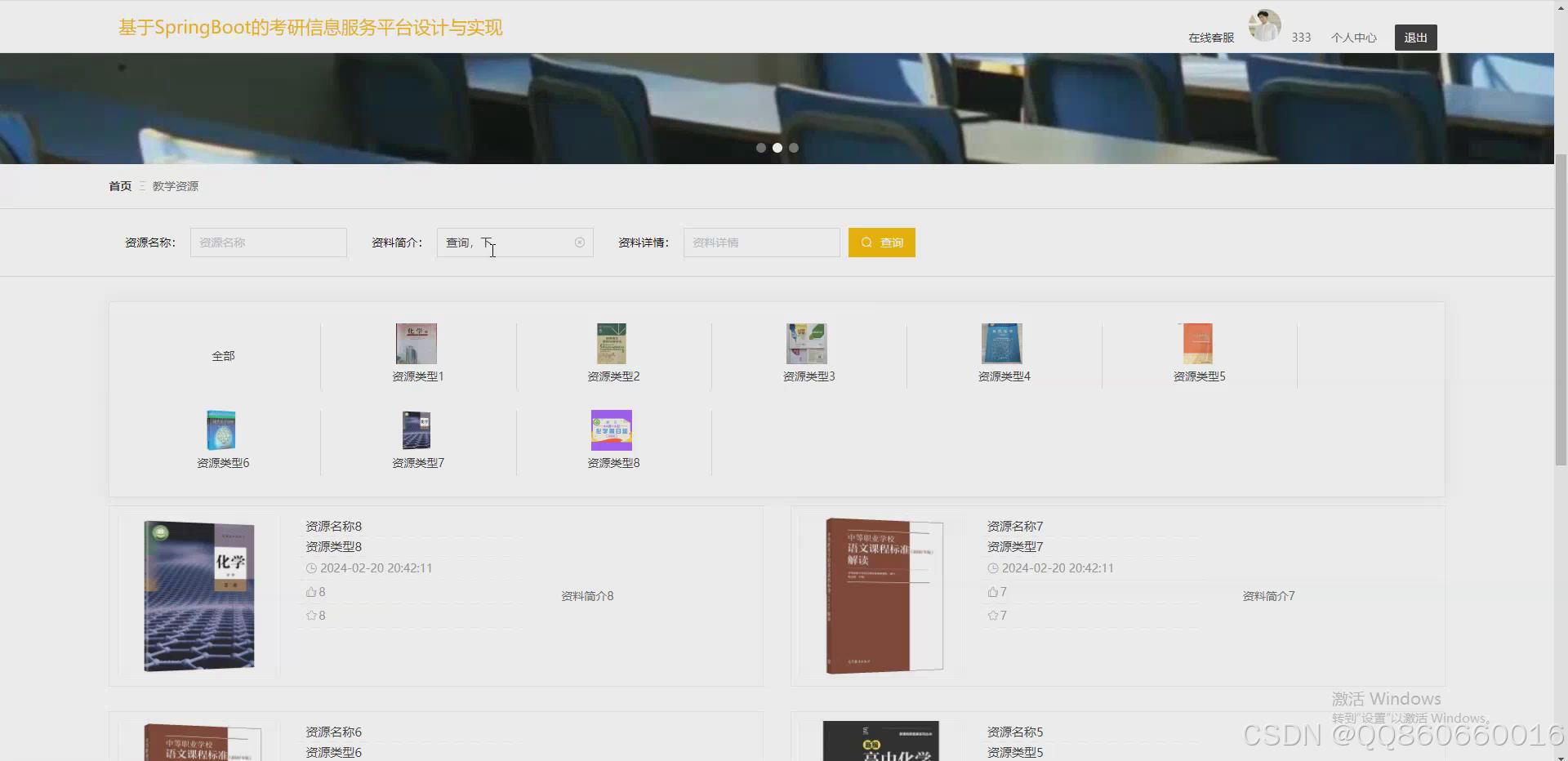Open the 资源名称6 title link

point(333,732)
